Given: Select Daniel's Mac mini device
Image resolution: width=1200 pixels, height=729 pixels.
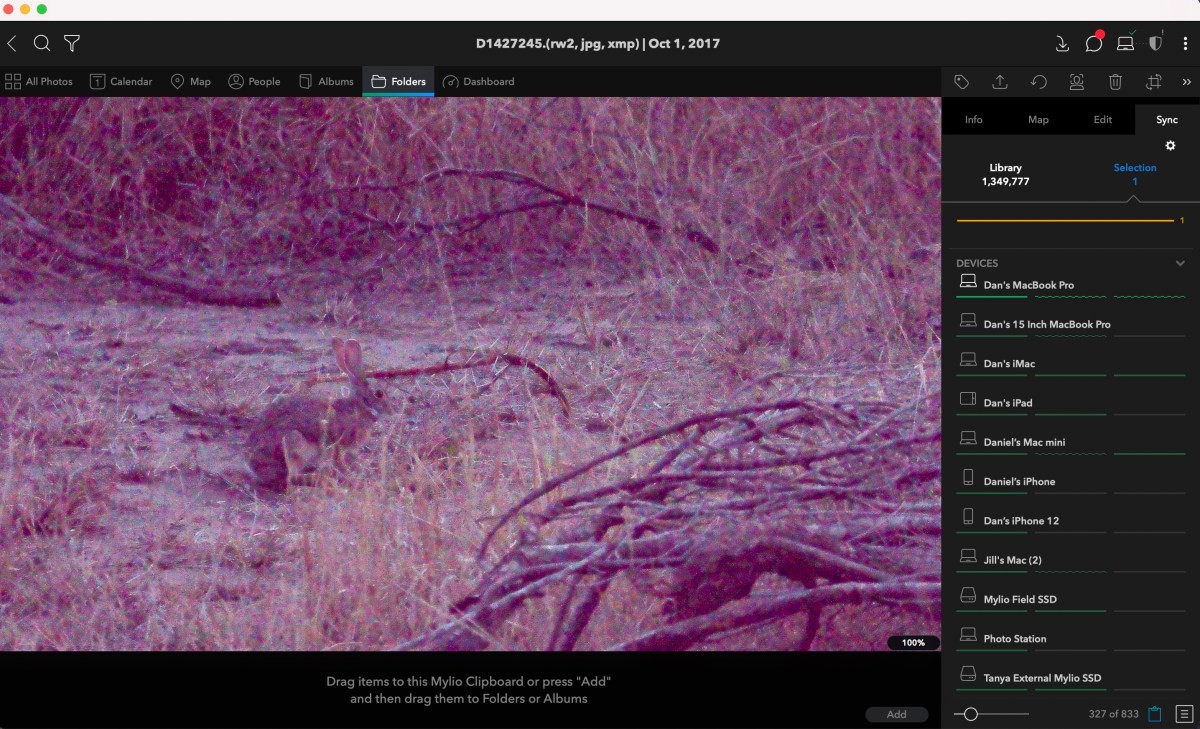Looking at the screenshot, I should click(x=1071, y=442).
